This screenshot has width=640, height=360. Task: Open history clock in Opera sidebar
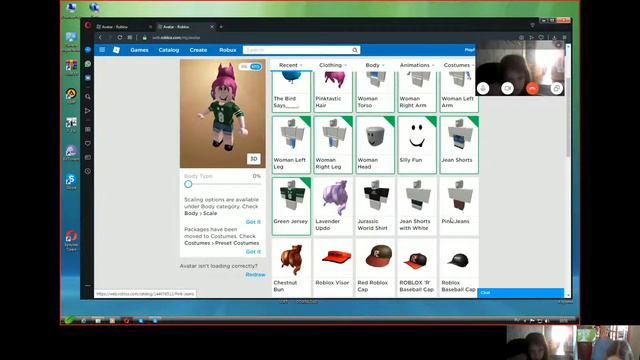click(88, 171)
